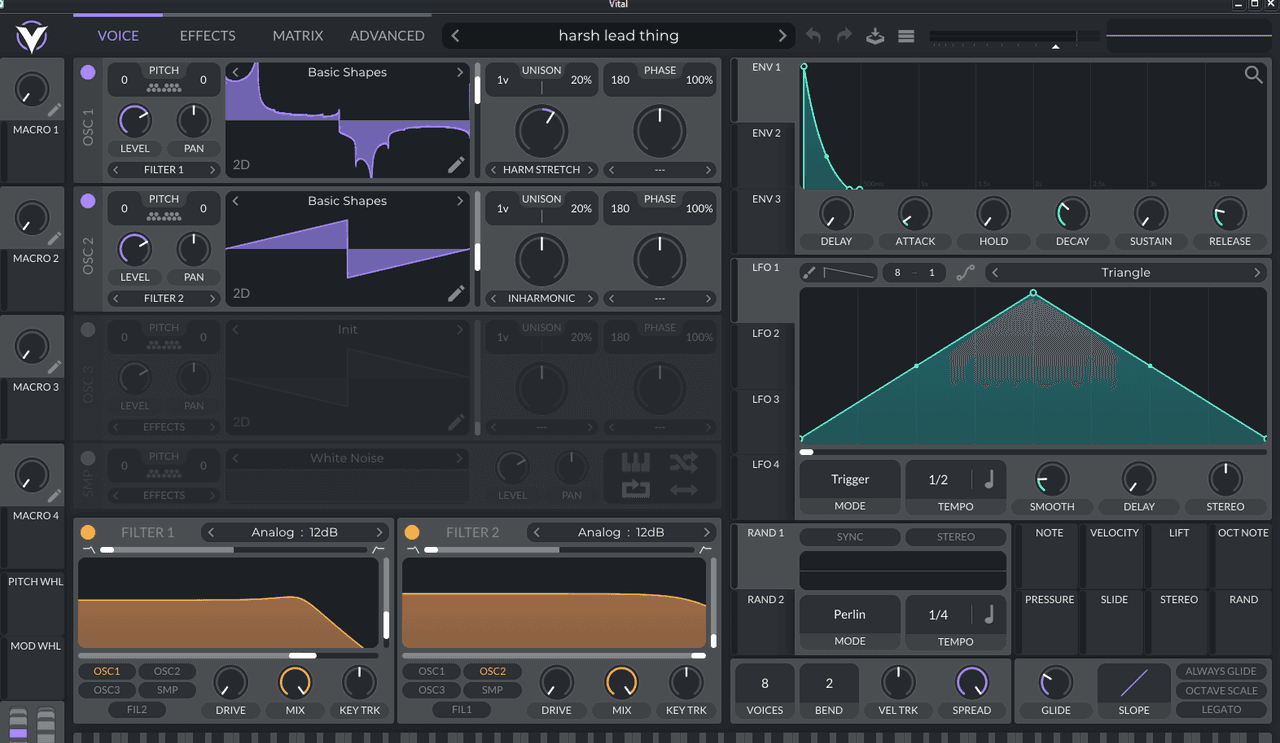The height and width of the screenshot is (743, 1280).
Task: Click the OSC 1 wavetable edit pencil
Action: (x=456, y=165)
